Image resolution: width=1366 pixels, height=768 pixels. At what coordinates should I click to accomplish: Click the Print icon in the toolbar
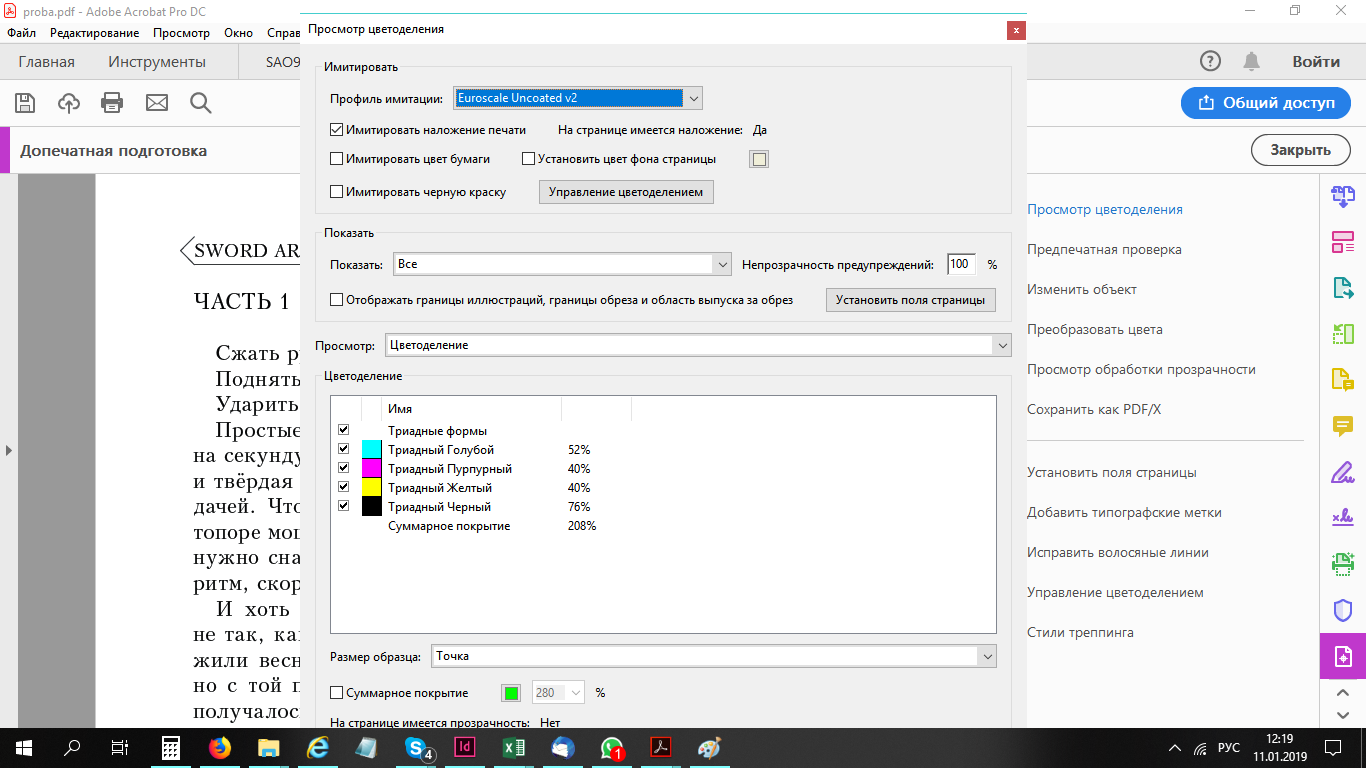click(112, 102)
